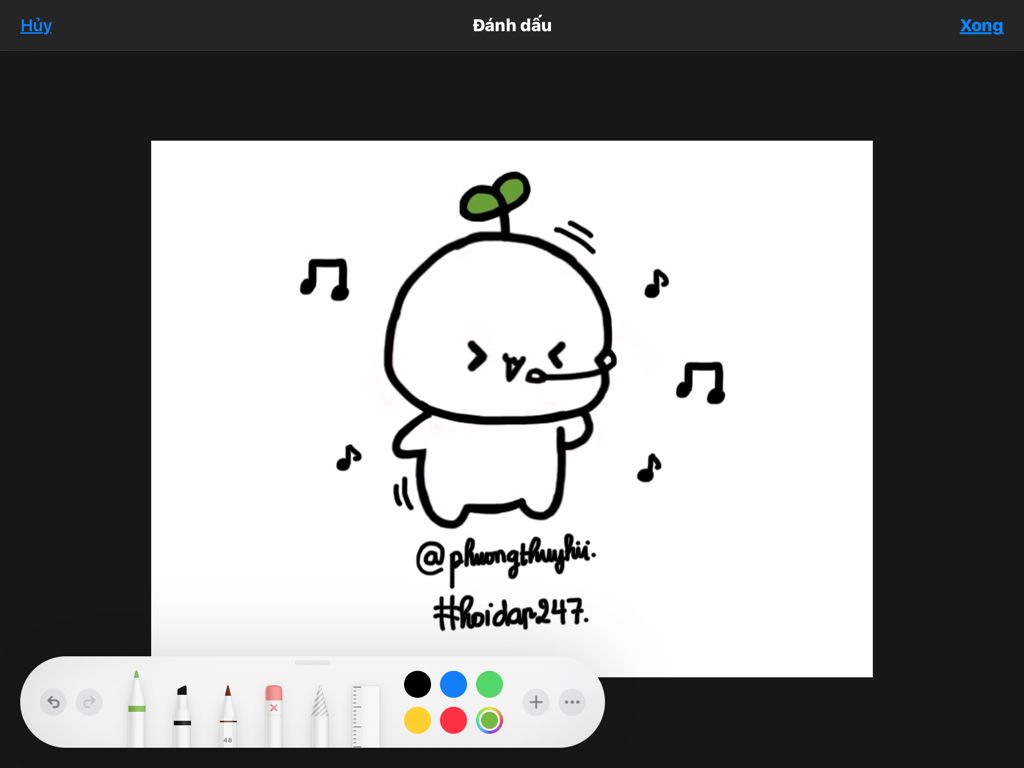Select the pink eraser tool
The width and height of the screenshot is (1024, 768).
click(x=274, y=716)
